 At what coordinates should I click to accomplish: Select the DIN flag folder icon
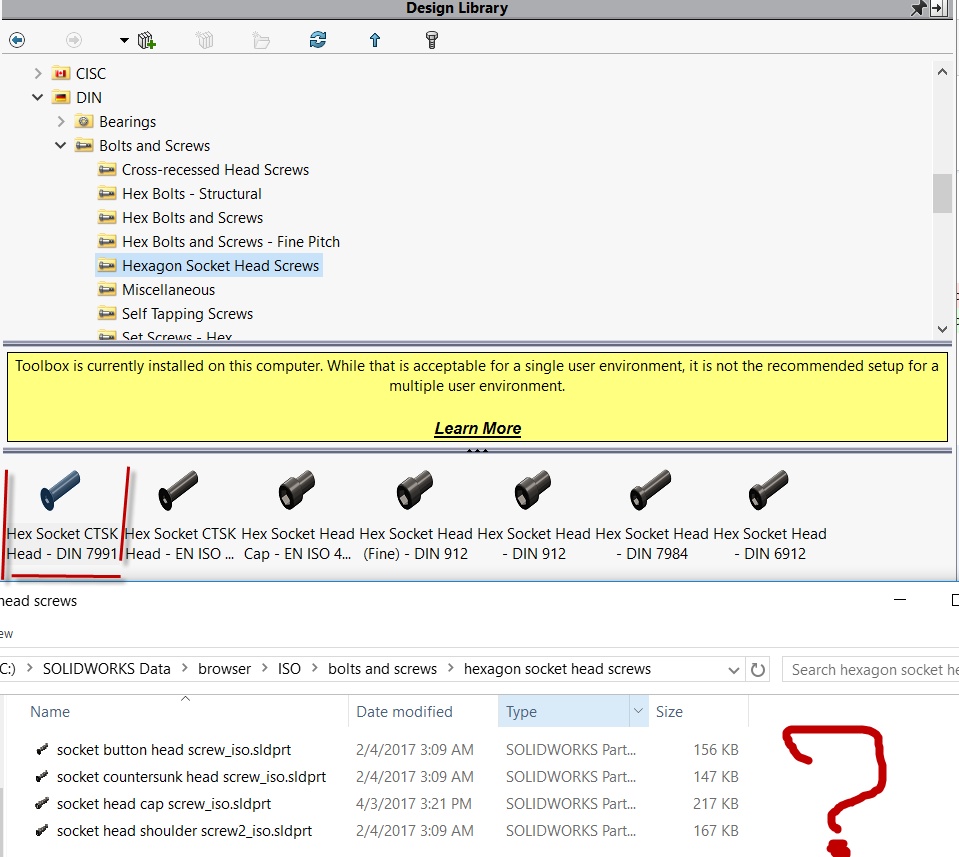[61, 97]
